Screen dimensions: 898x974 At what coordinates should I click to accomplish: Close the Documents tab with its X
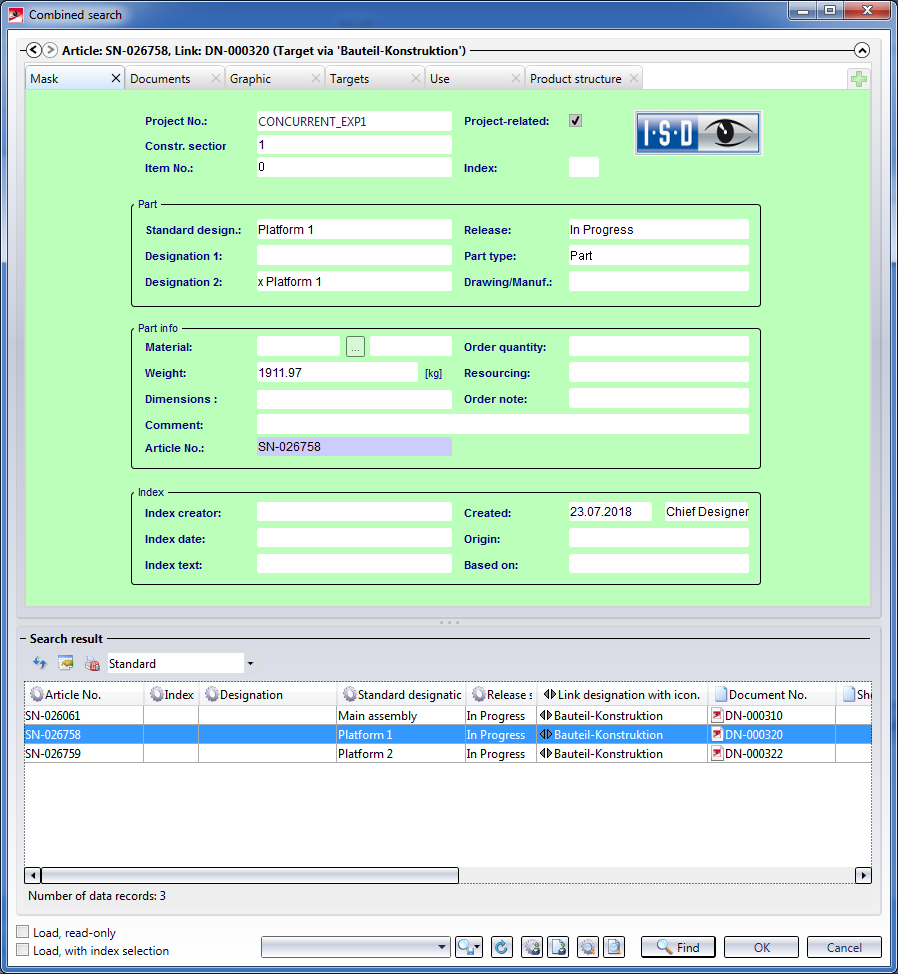pyautogui.click(x=215, y=79)
